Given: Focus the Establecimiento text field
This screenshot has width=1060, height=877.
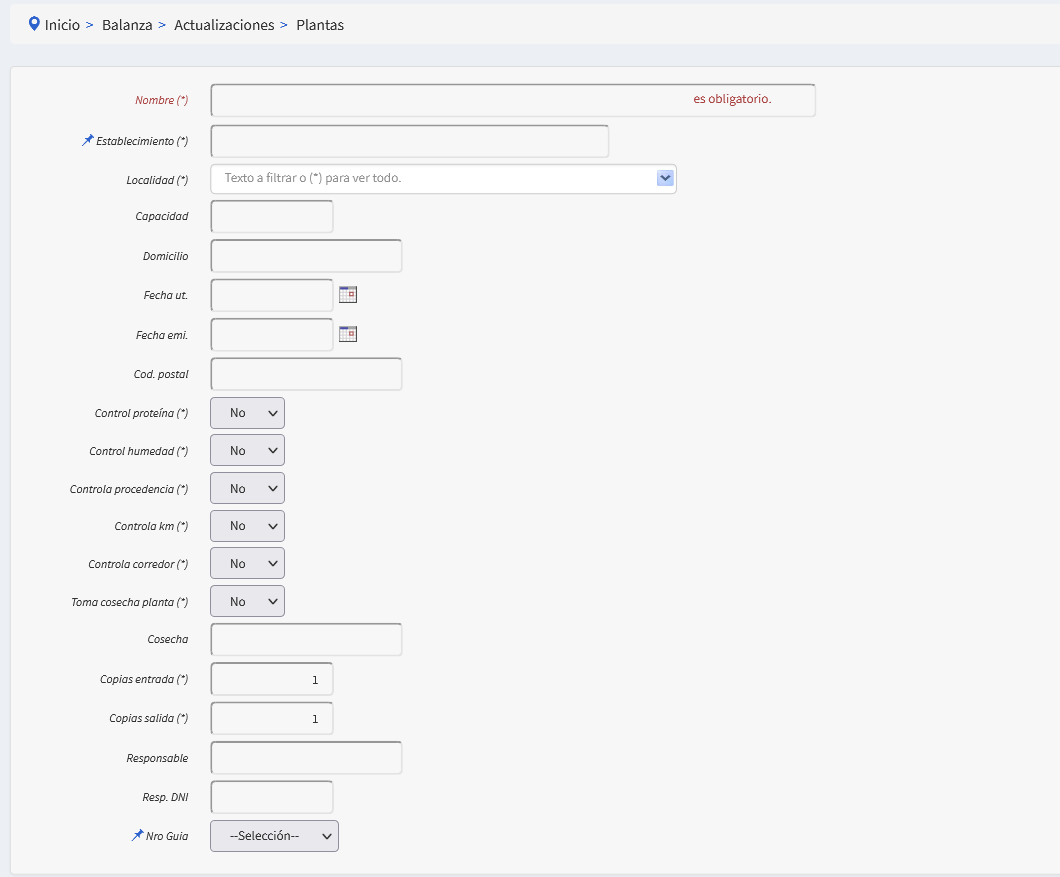Looking at the screenshot, I should click(x=409, y=141).
